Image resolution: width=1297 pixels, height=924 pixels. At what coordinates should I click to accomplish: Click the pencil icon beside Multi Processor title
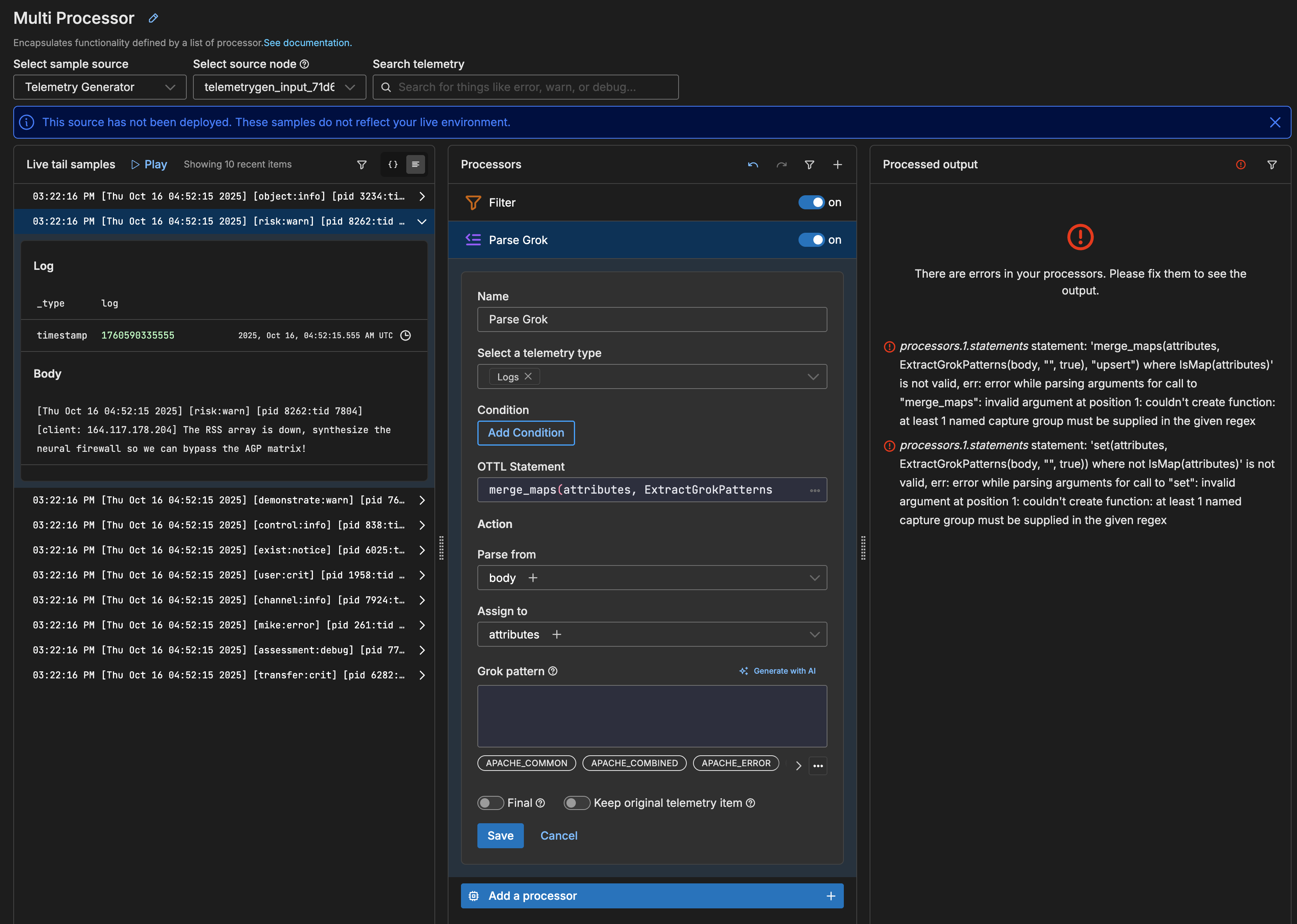coord(153,18)
